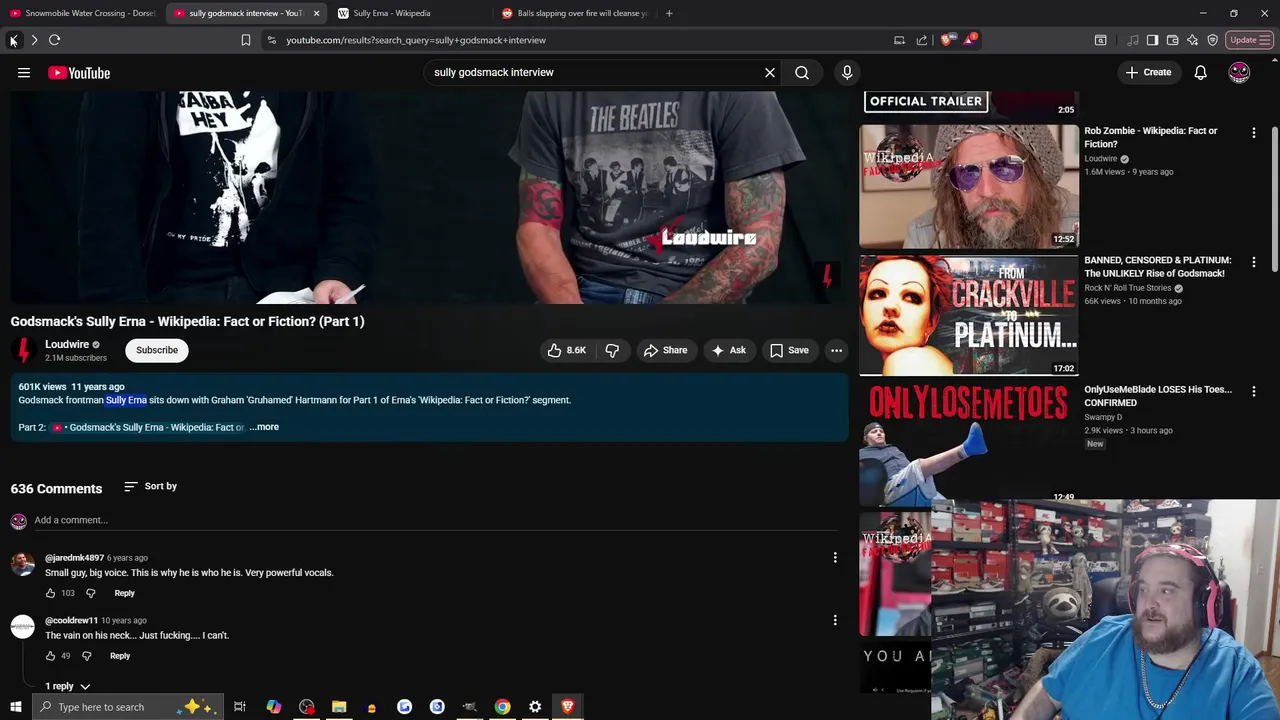Click the magnifier search button

click(802, 72)
